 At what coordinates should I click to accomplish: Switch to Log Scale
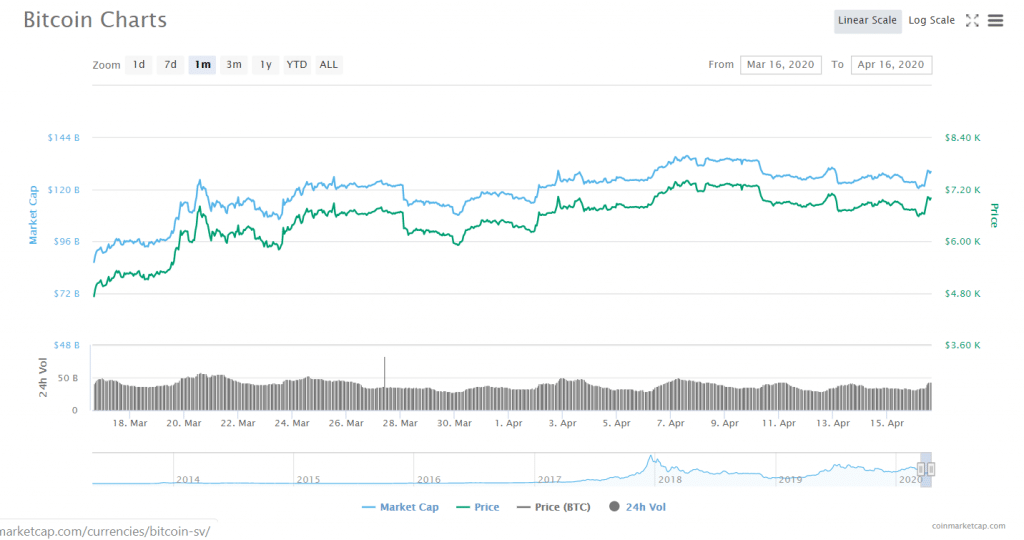(x=931, y=20)
